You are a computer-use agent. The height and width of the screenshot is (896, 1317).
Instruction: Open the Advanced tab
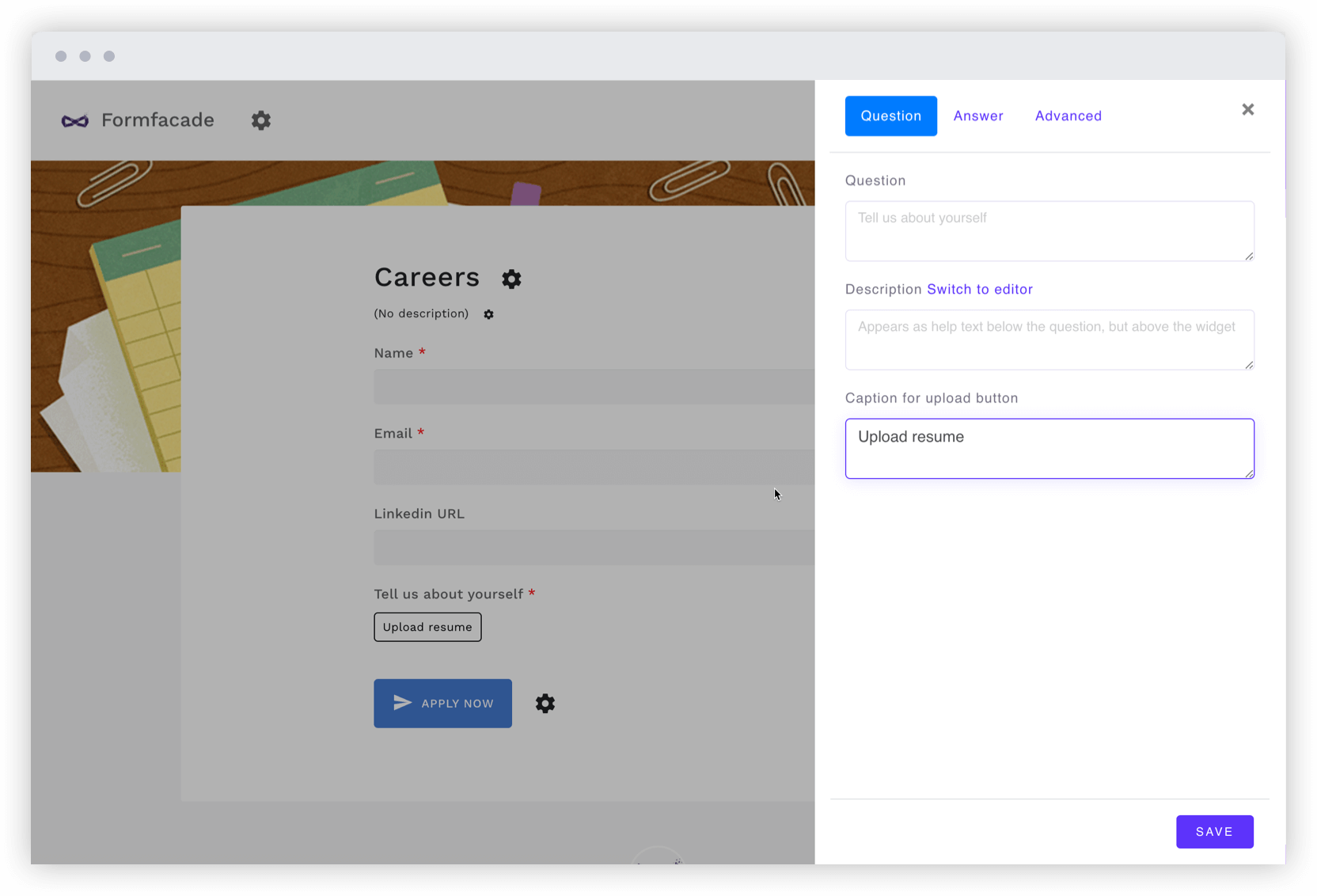tap(1068, 116)
